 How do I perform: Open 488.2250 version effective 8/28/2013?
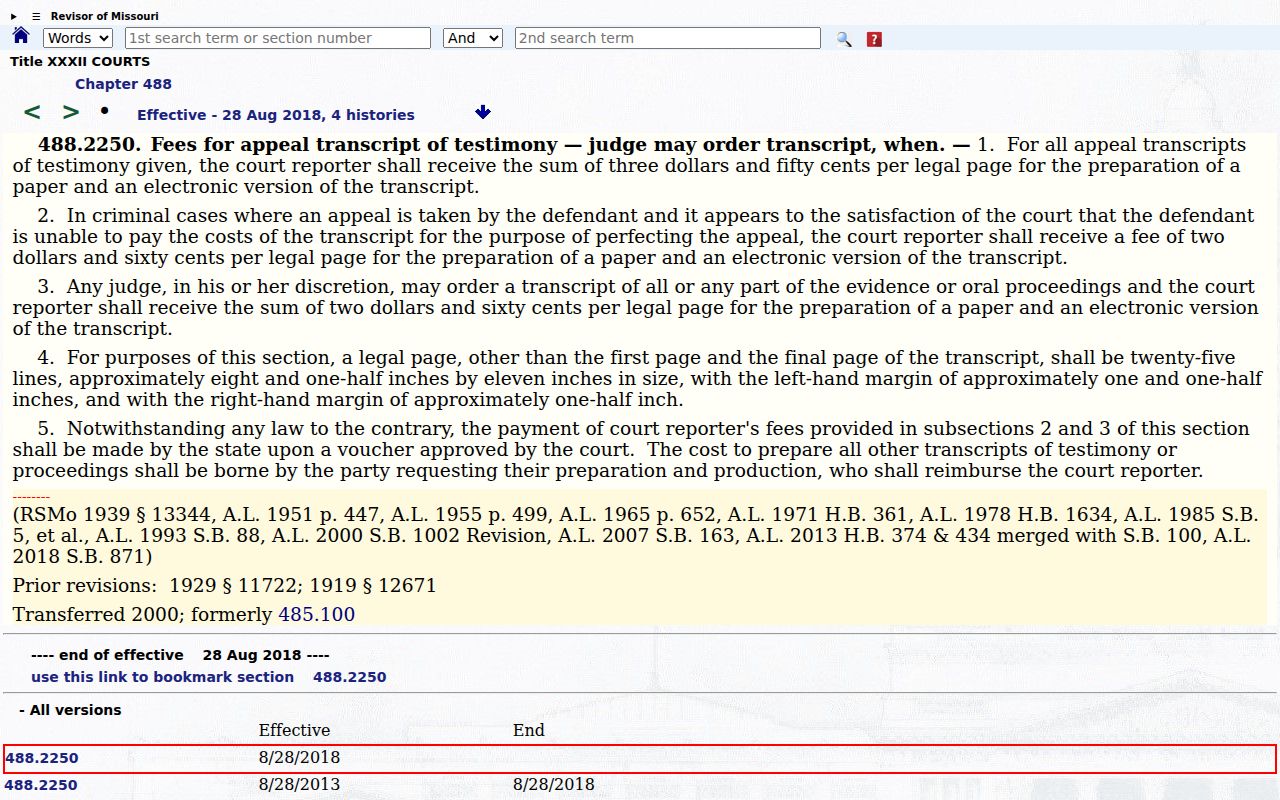click(41, 785)
